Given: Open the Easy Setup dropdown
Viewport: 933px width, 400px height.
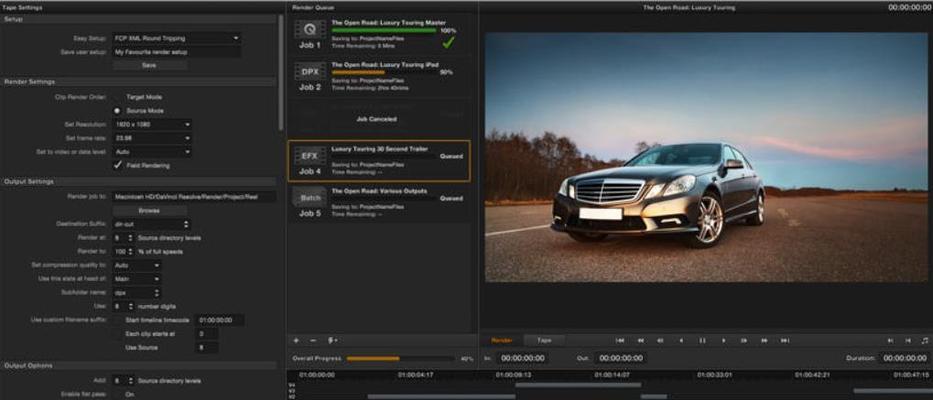Looking at the screenshot, I should (x=177, y=38).
